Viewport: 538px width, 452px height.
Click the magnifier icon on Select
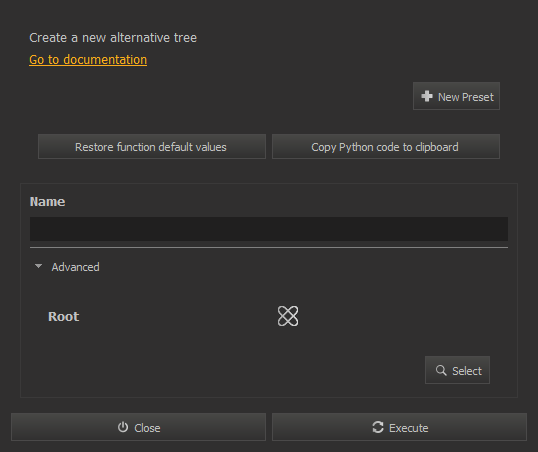[441, 370]
